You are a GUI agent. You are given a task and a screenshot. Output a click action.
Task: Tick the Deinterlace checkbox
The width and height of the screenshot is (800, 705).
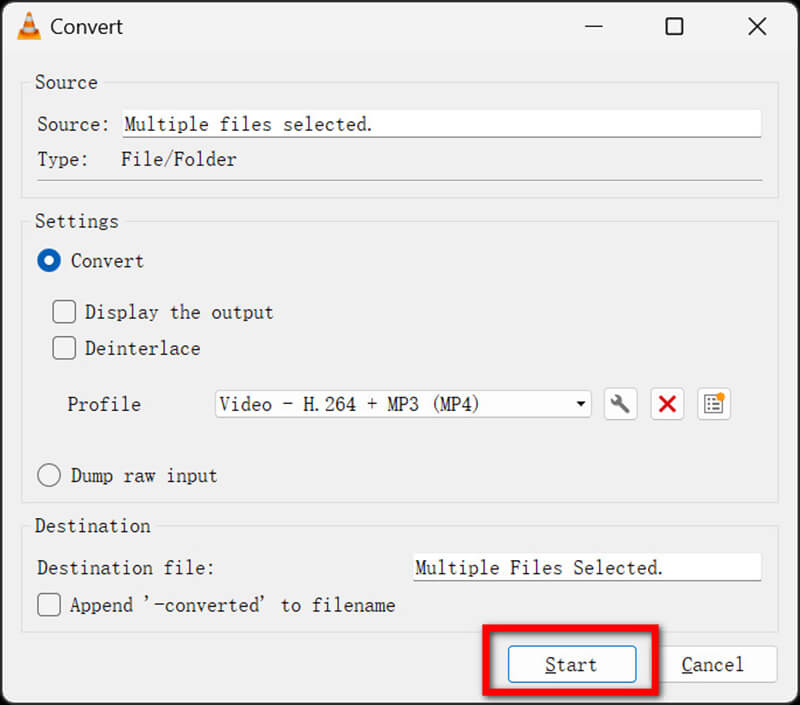pos(64,348)
